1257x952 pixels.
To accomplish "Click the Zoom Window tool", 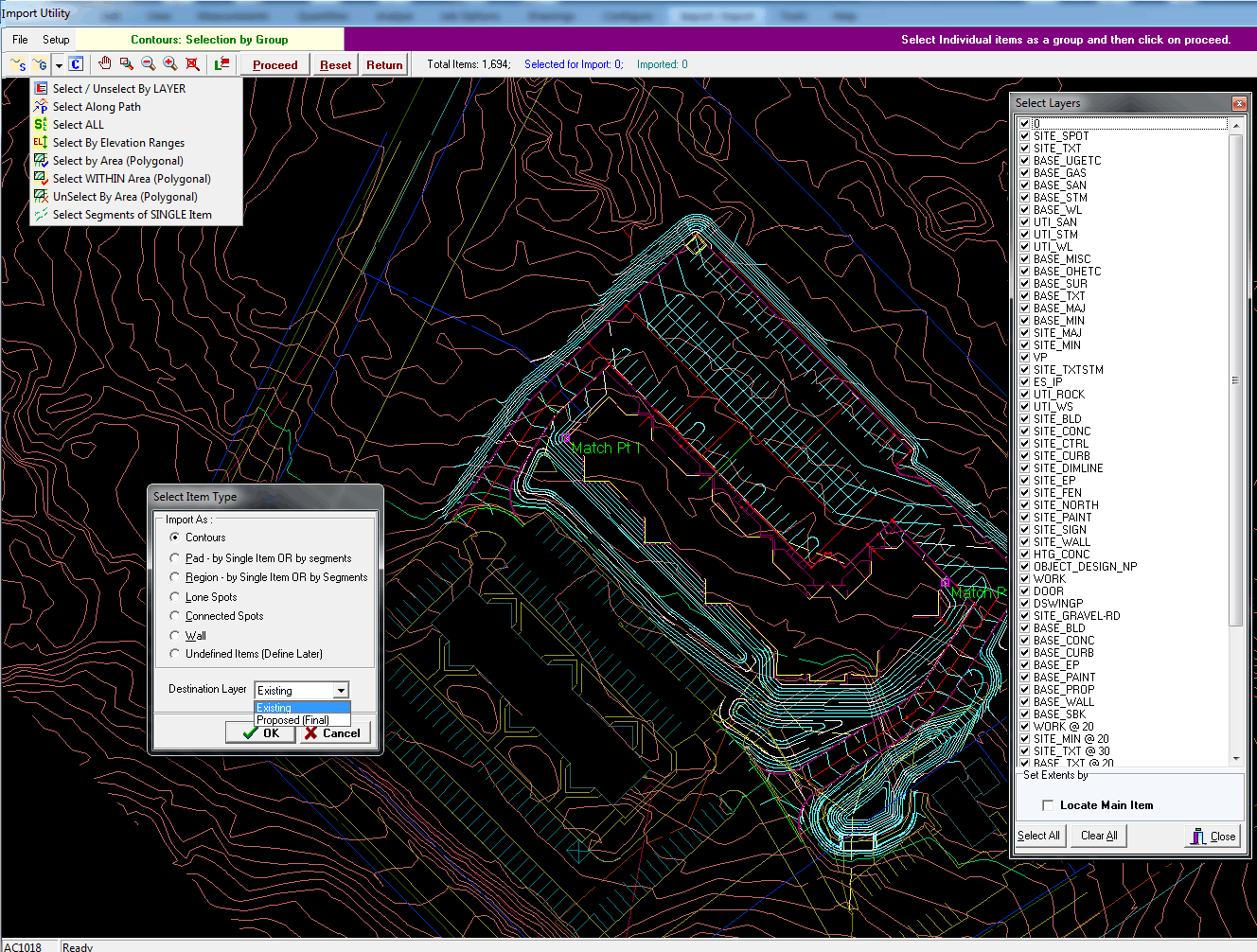I will pyautogui.click(x=126, y=64).
